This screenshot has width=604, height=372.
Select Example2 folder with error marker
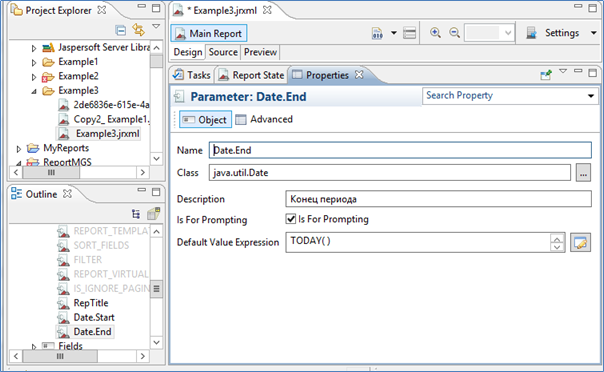click(x=70, y=76)
